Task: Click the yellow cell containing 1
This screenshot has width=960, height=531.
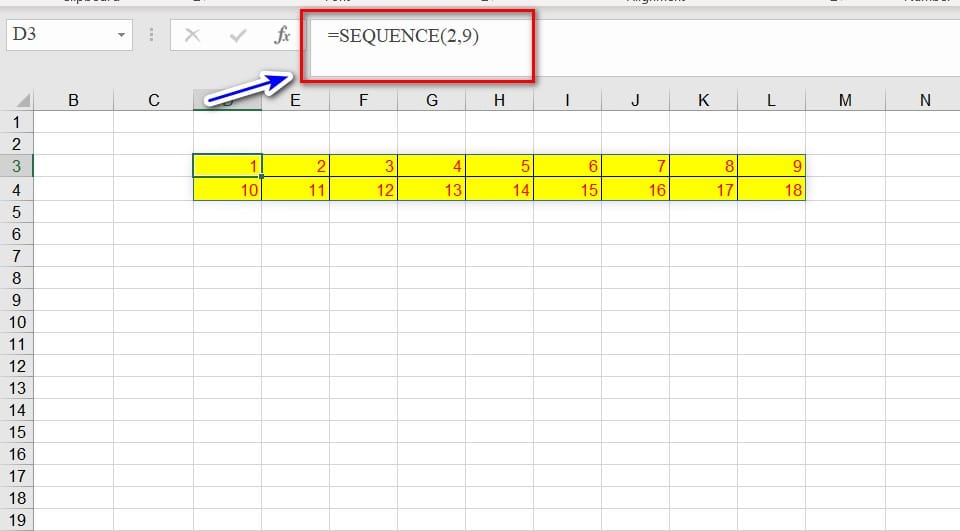Action: (x=228, y=166)
